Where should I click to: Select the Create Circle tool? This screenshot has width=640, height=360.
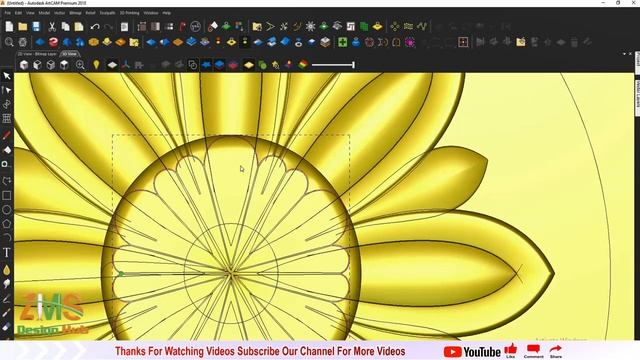pos(7,210)
